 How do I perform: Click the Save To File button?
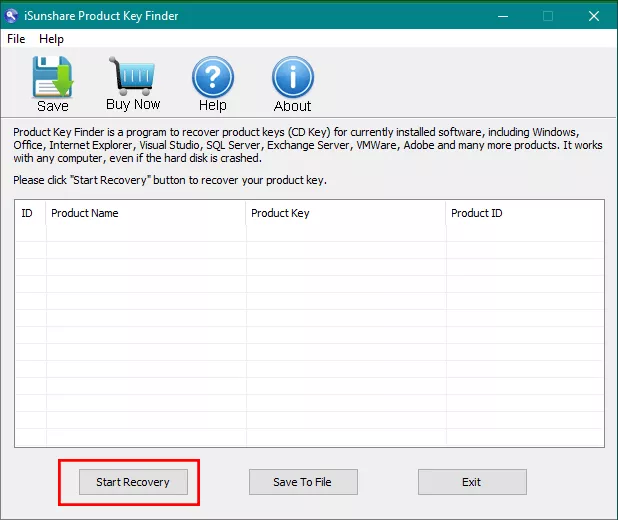point(303,482)
